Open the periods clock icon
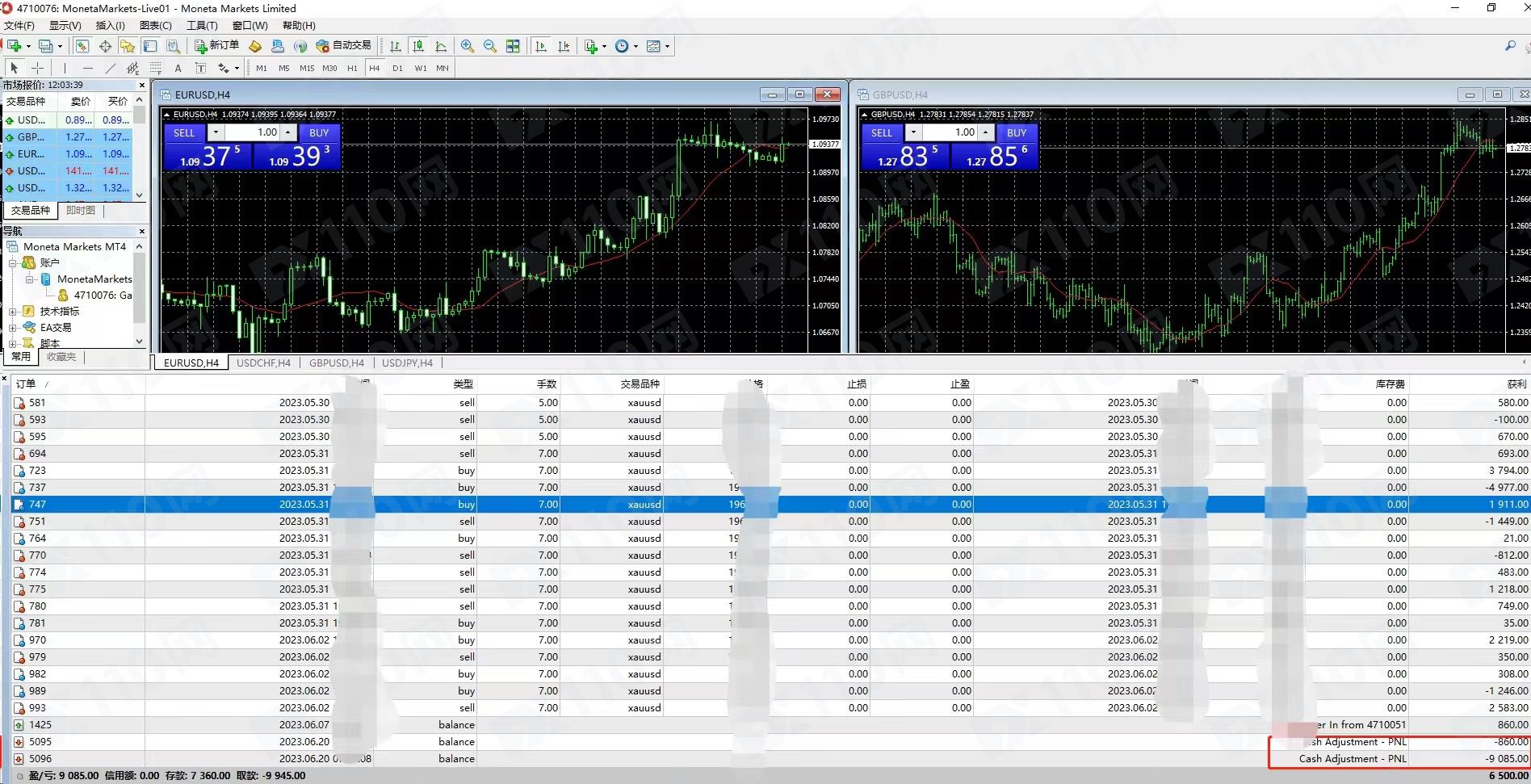This screenshot has width=1531, height=784. pos(622,46)
